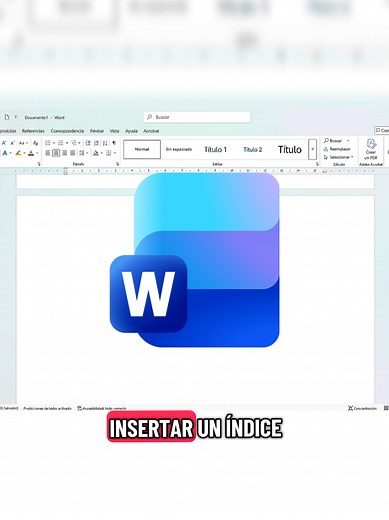Decrease font size with the shrink font icon
The width and height of the screenshot is (389, 520).
[x=12, y=143]
